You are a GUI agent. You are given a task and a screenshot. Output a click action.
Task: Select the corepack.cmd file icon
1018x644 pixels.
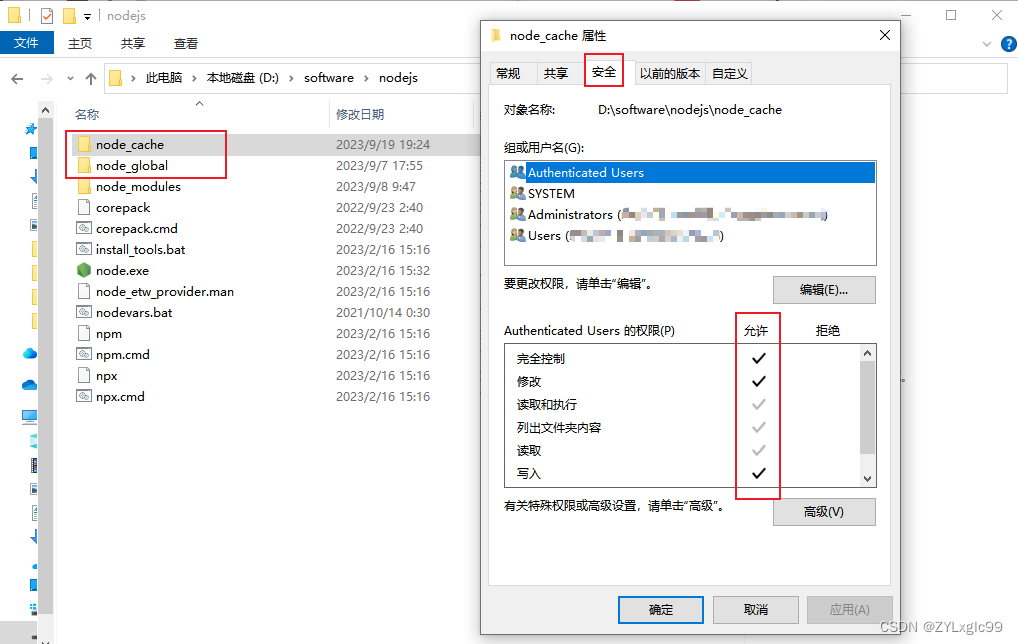coord(84,229)
